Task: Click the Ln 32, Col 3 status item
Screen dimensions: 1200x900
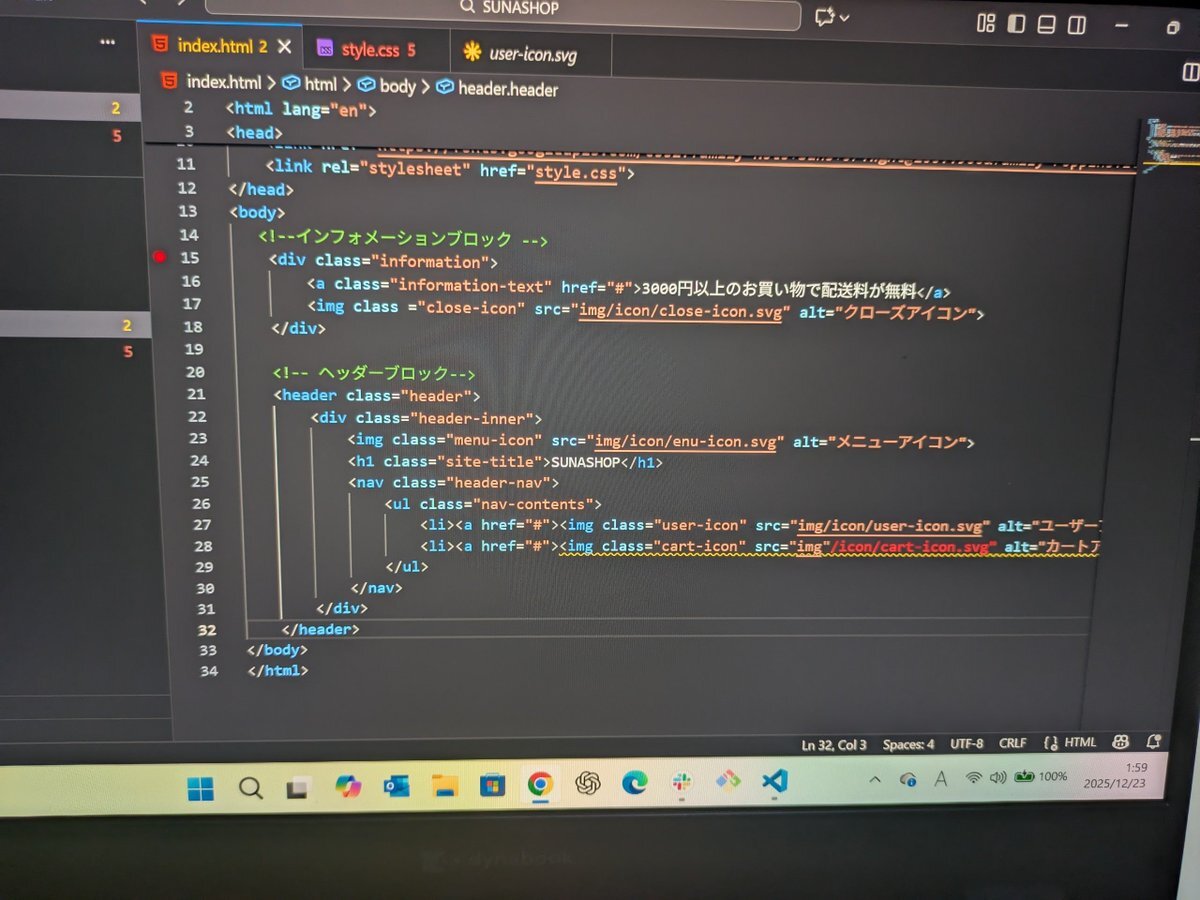Action: coord(834,745)
